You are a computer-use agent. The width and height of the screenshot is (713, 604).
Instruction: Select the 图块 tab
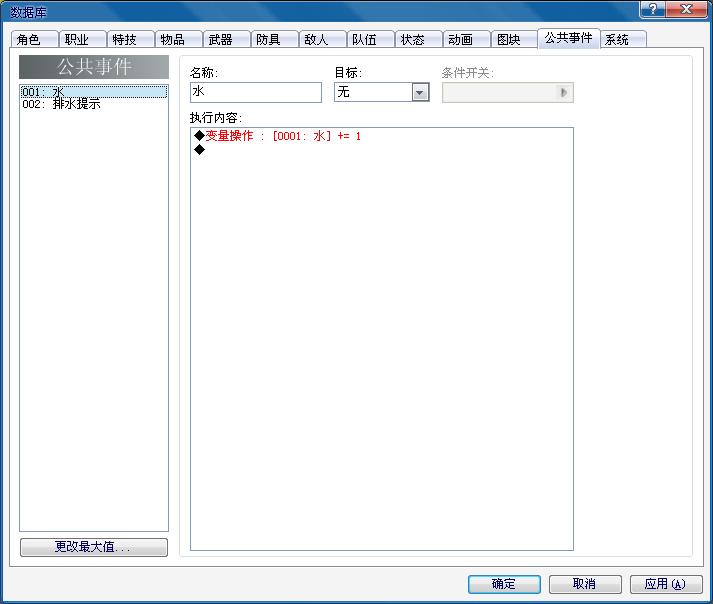click(515, 40)
